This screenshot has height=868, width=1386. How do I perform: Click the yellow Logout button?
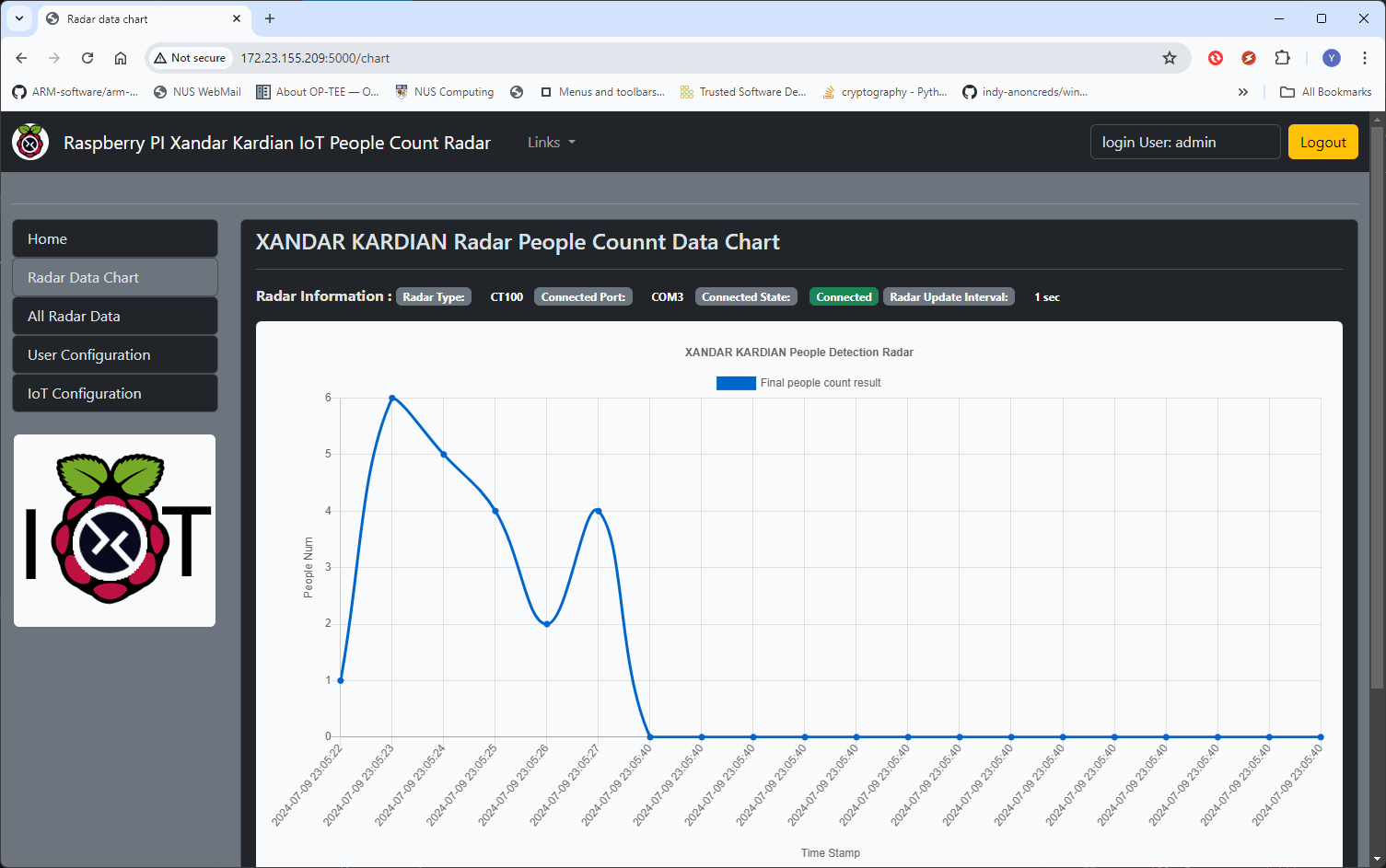(1322, 142)
